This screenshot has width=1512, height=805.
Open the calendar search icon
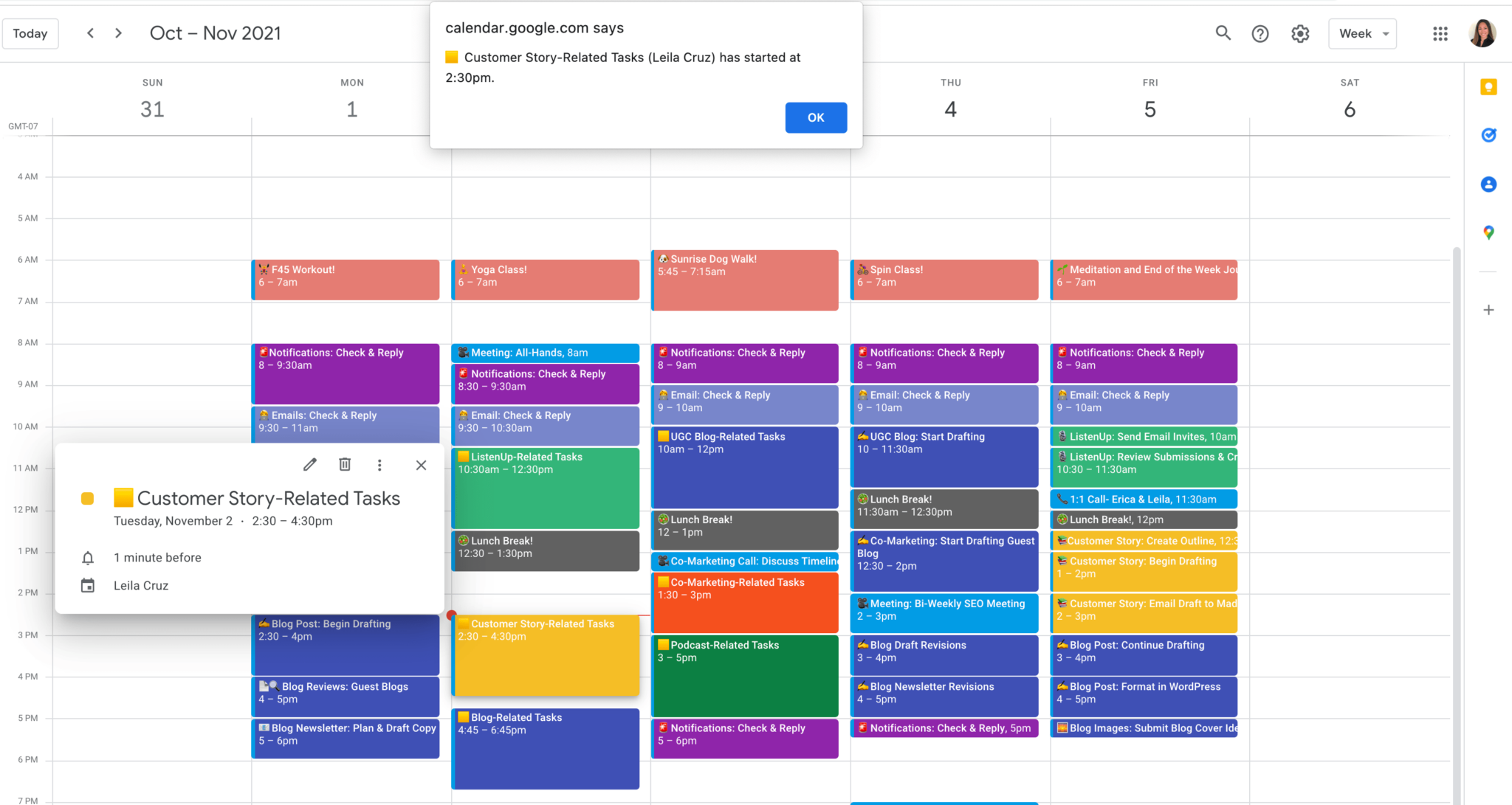pos(1223,33)
